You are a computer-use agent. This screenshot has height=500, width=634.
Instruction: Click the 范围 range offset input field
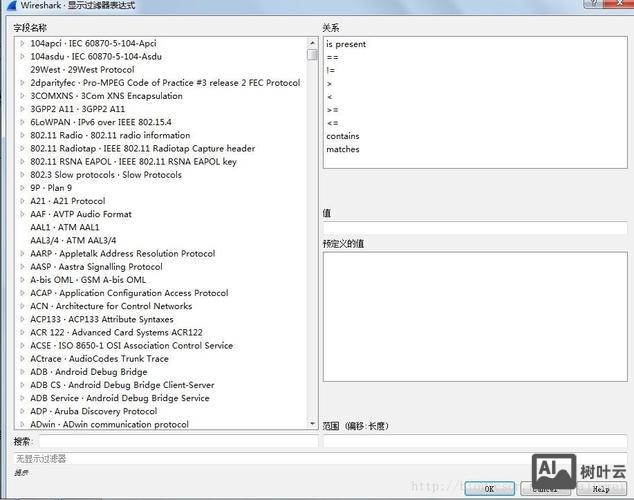click(x=474, y=441)
